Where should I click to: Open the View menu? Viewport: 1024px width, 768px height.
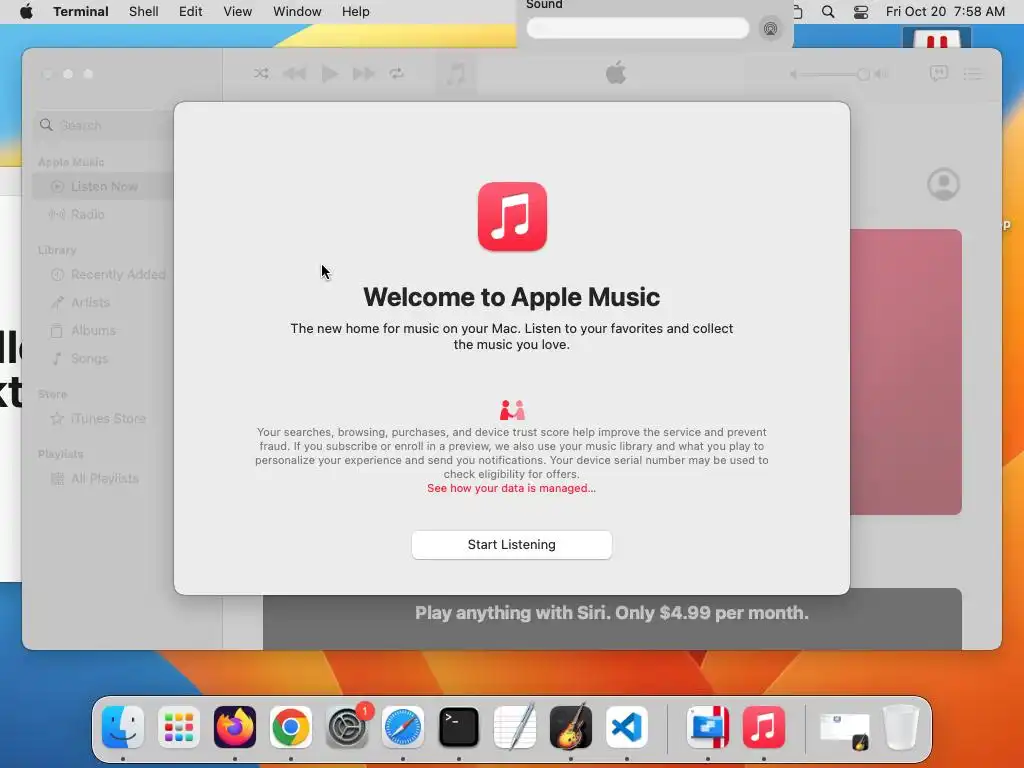pyautogui.click(x=238, y=12)
